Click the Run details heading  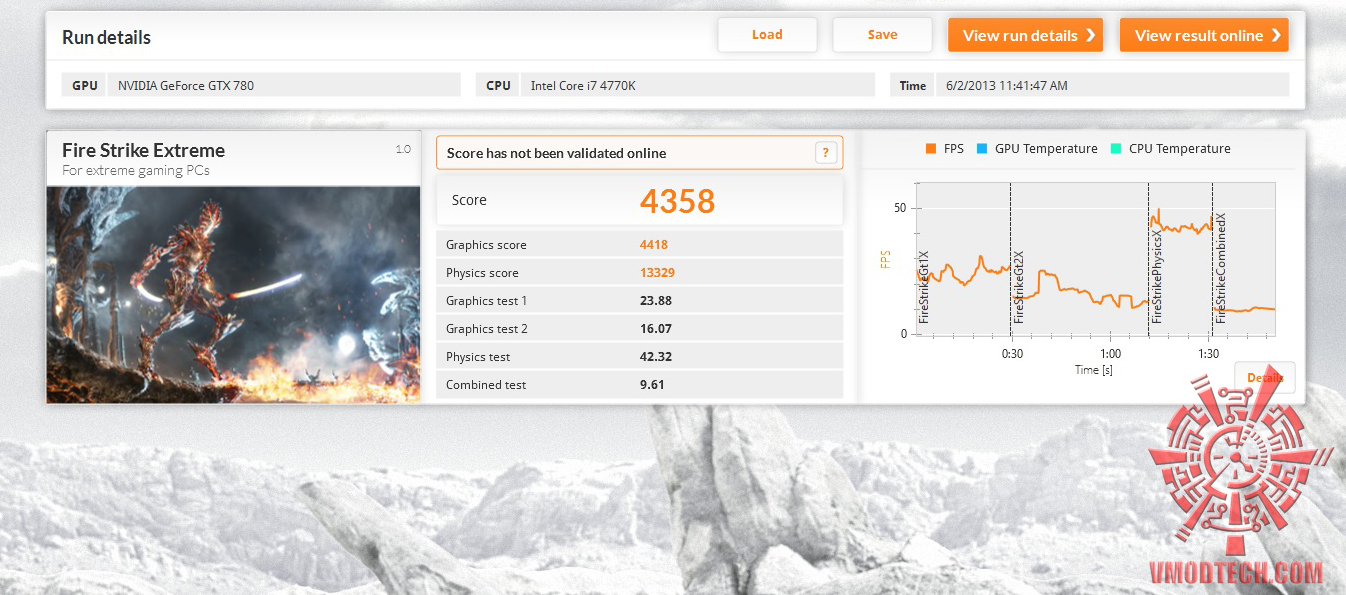106,38
